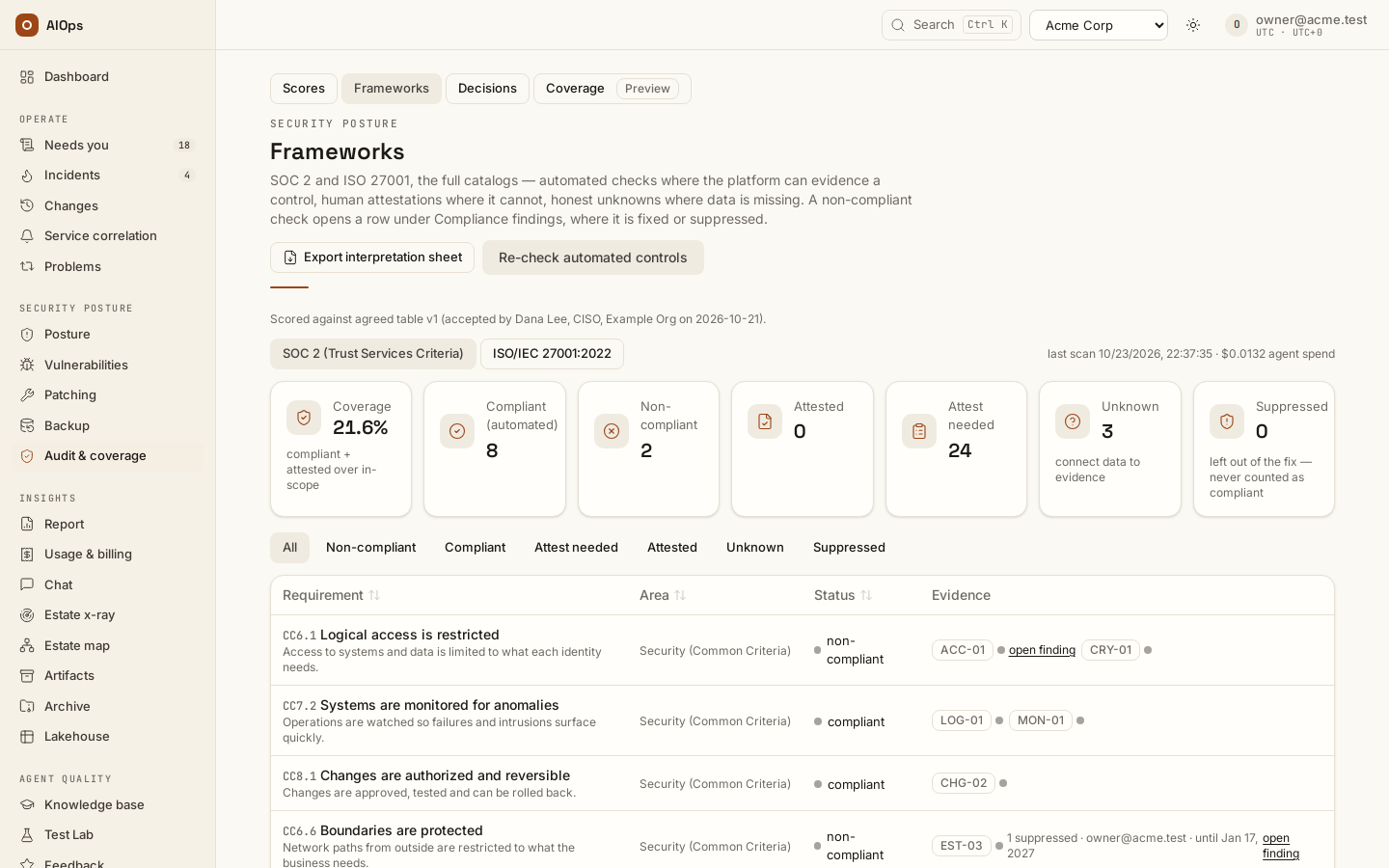The height and width of the screenshot is (868, 1389).
Task: Sort the table by the Requirement column
Action: click(374, 595)
